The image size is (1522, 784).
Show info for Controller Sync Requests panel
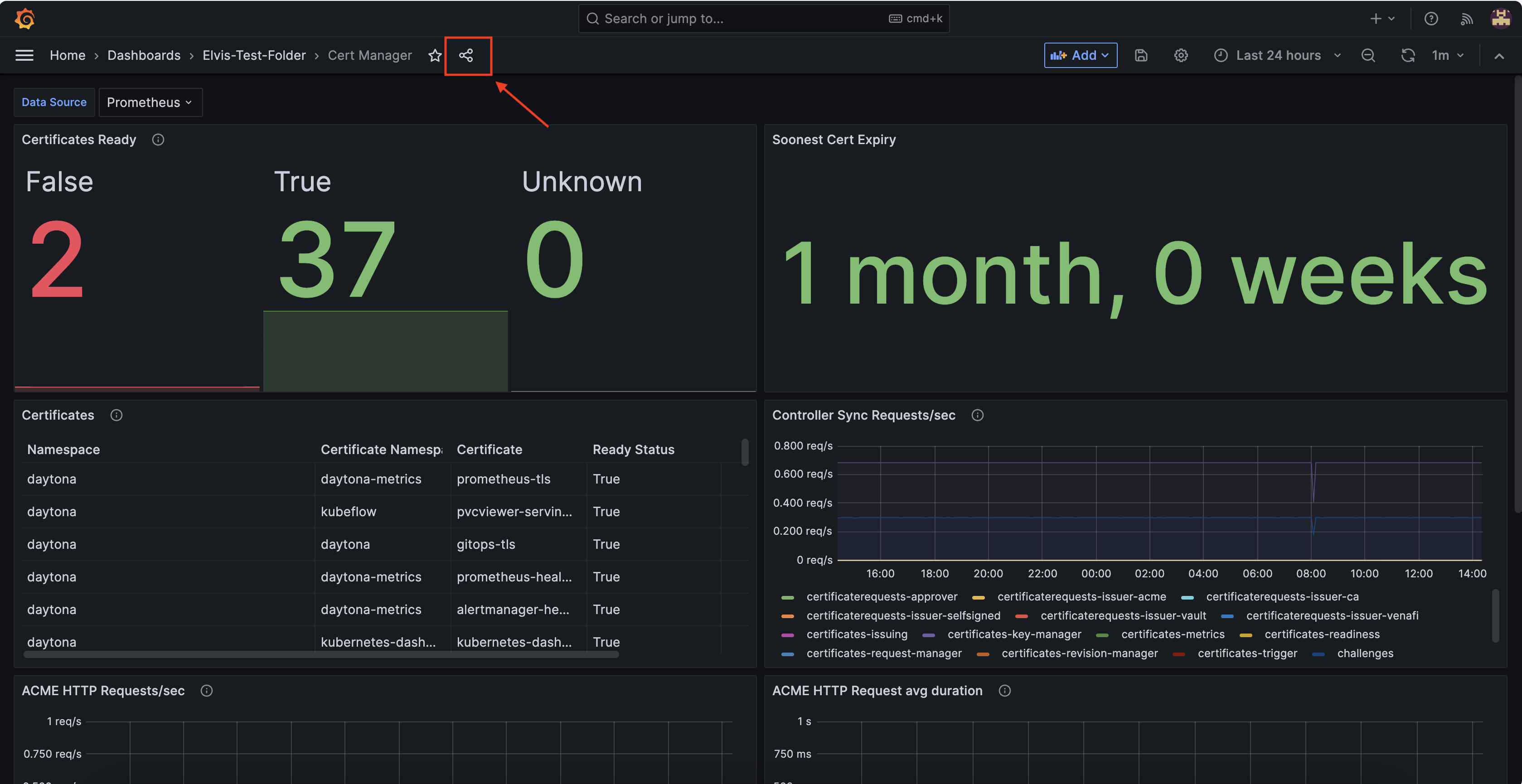point(977,415)
